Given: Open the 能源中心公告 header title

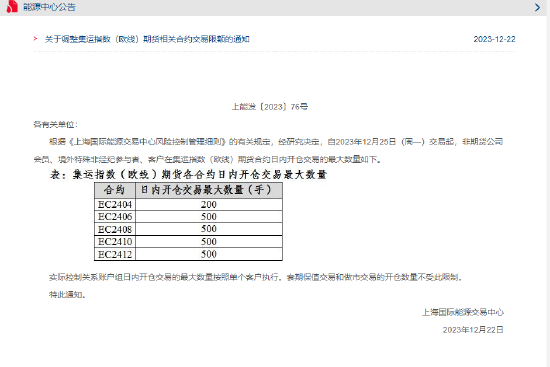Looking at the screenshot, I should 49,7.
